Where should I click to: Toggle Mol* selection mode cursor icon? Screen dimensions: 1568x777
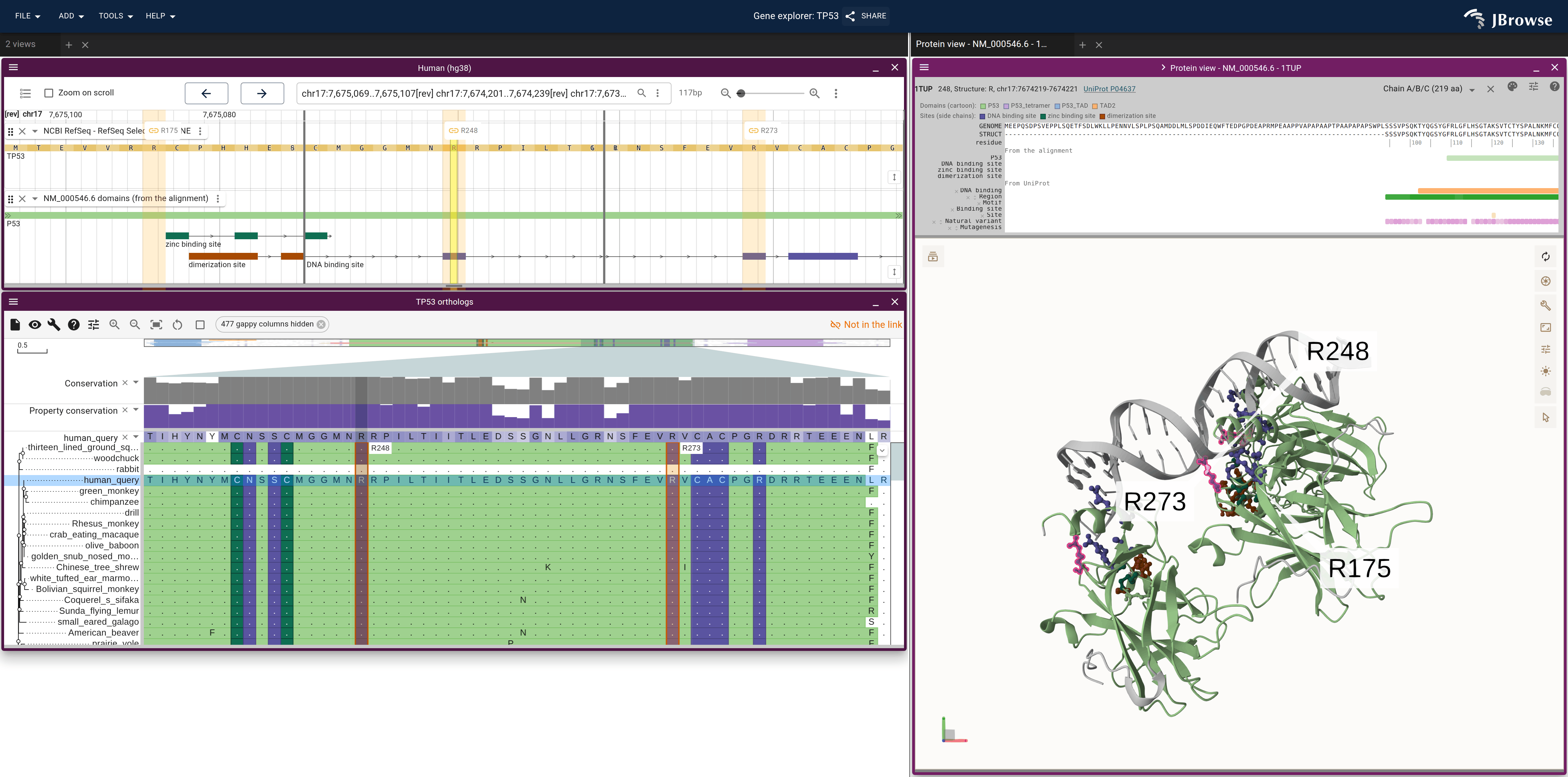click(x=1546, y=417)
